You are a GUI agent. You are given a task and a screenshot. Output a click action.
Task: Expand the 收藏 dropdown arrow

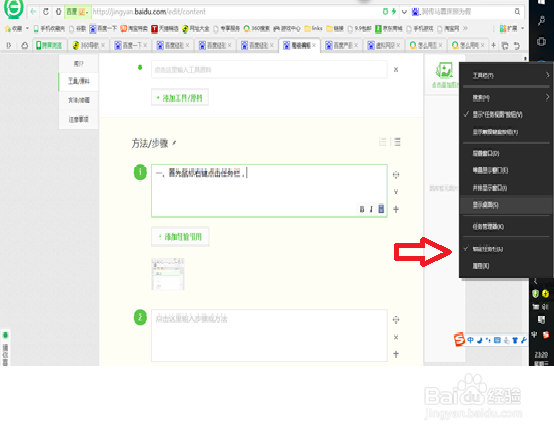27,28
